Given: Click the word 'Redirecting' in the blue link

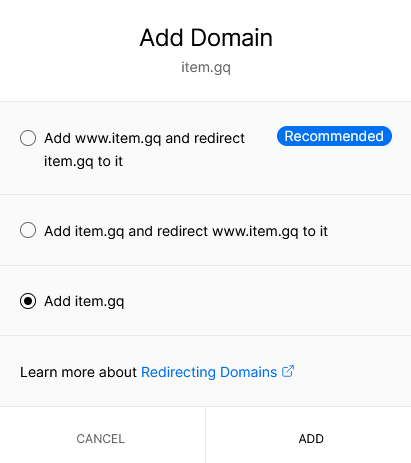Looking at the screenshot, I should point(178,372).
